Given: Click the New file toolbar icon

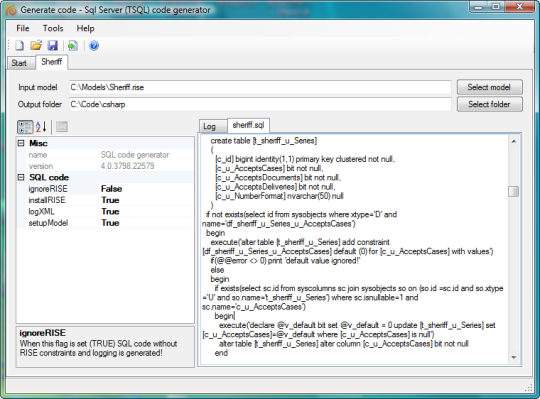Looking at the screenshot, I should 19,45.
